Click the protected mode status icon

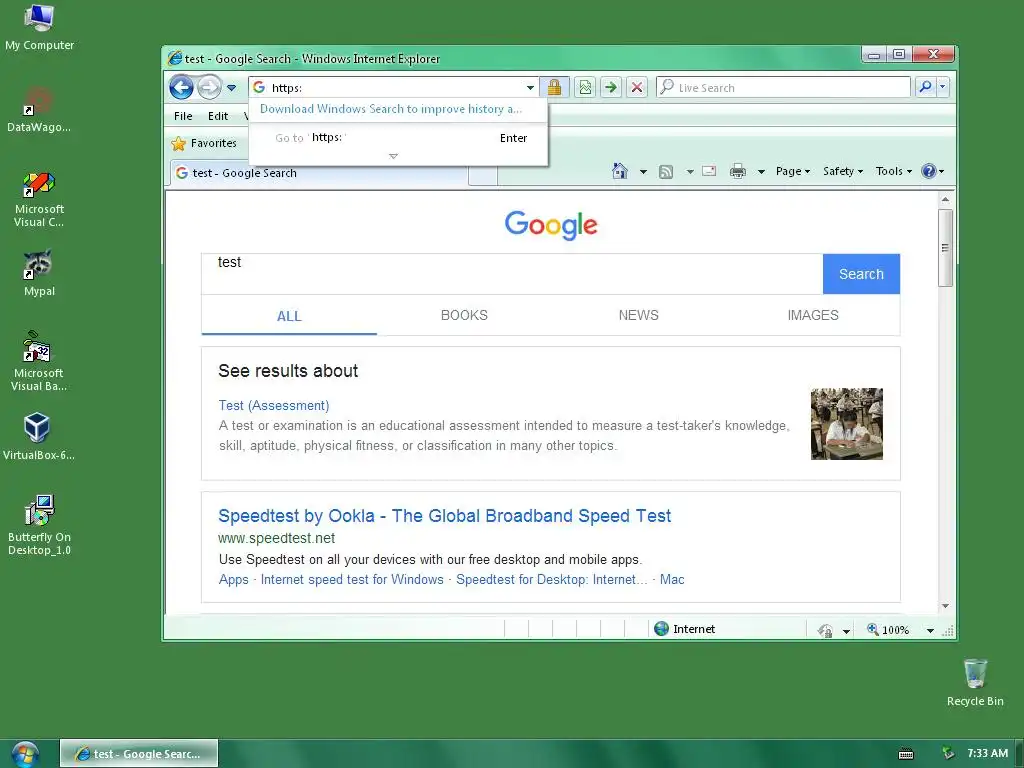825,630
